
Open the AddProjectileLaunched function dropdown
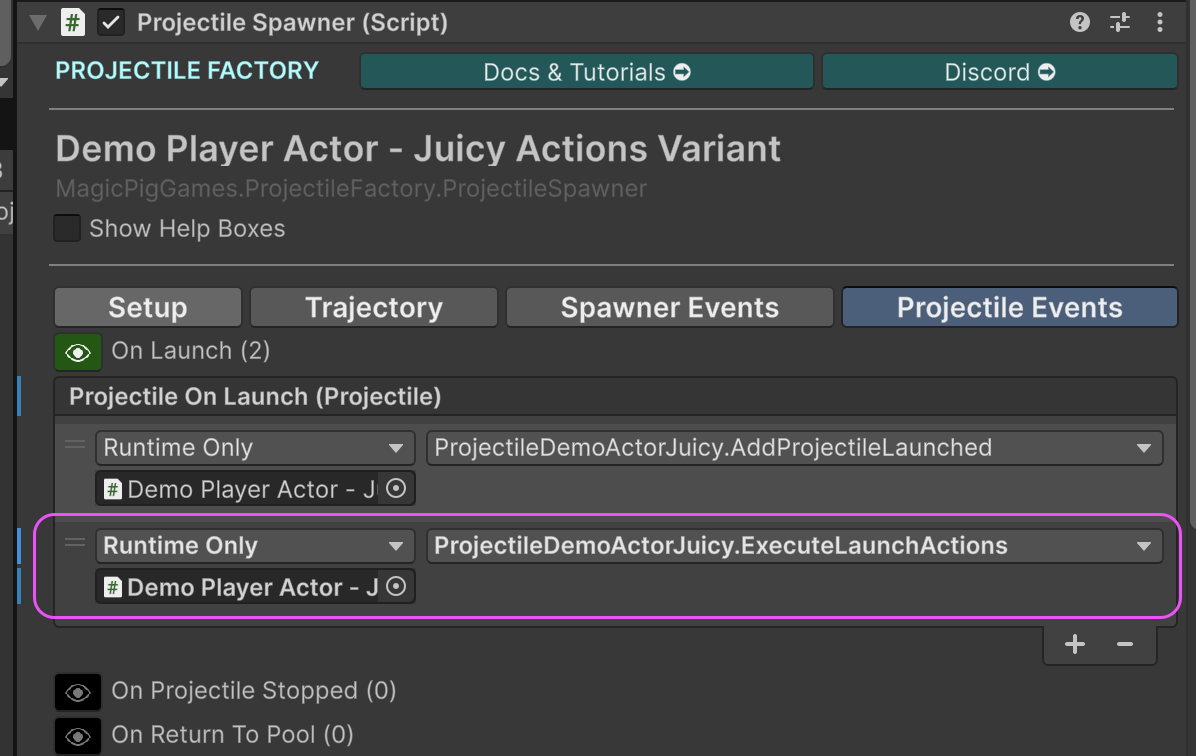(794, 448)
